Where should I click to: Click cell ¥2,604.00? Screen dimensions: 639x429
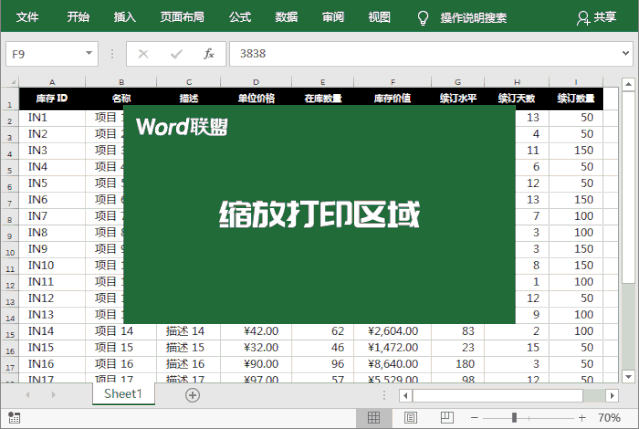pos(392,331)
